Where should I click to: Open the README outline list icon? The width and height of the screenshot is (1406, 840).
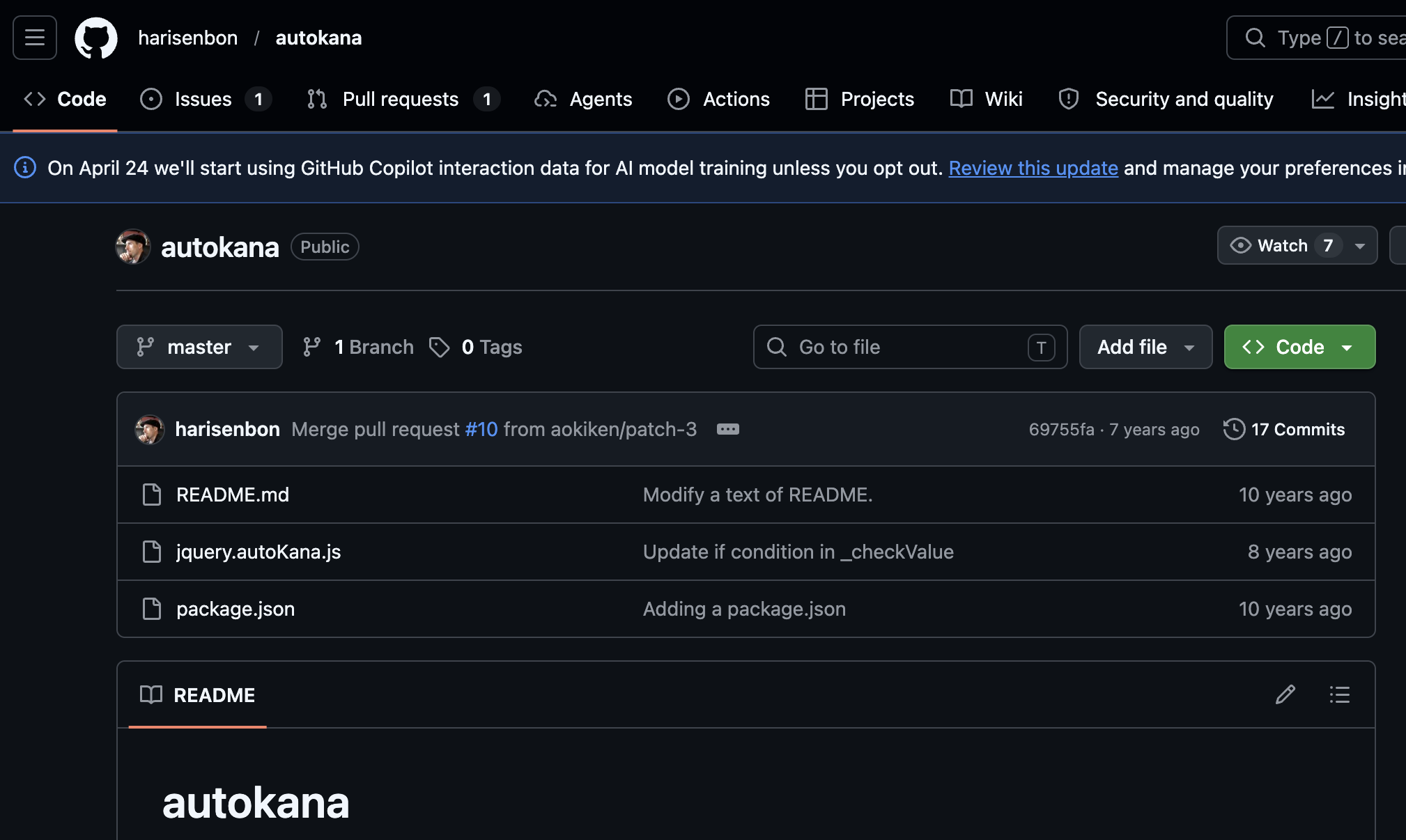(1339, 694)
